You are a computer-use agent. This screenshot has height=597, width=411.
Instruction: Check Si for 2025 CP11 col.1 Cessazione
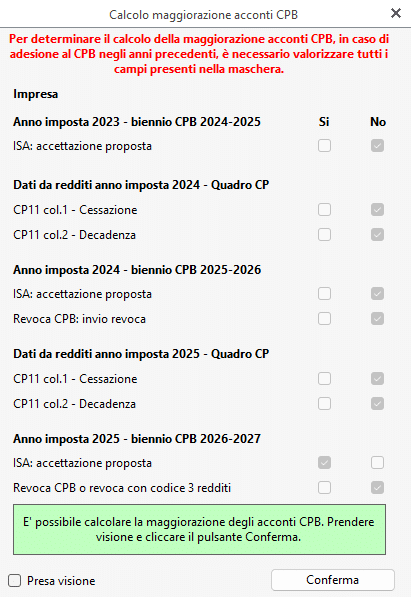coord(325,378)
